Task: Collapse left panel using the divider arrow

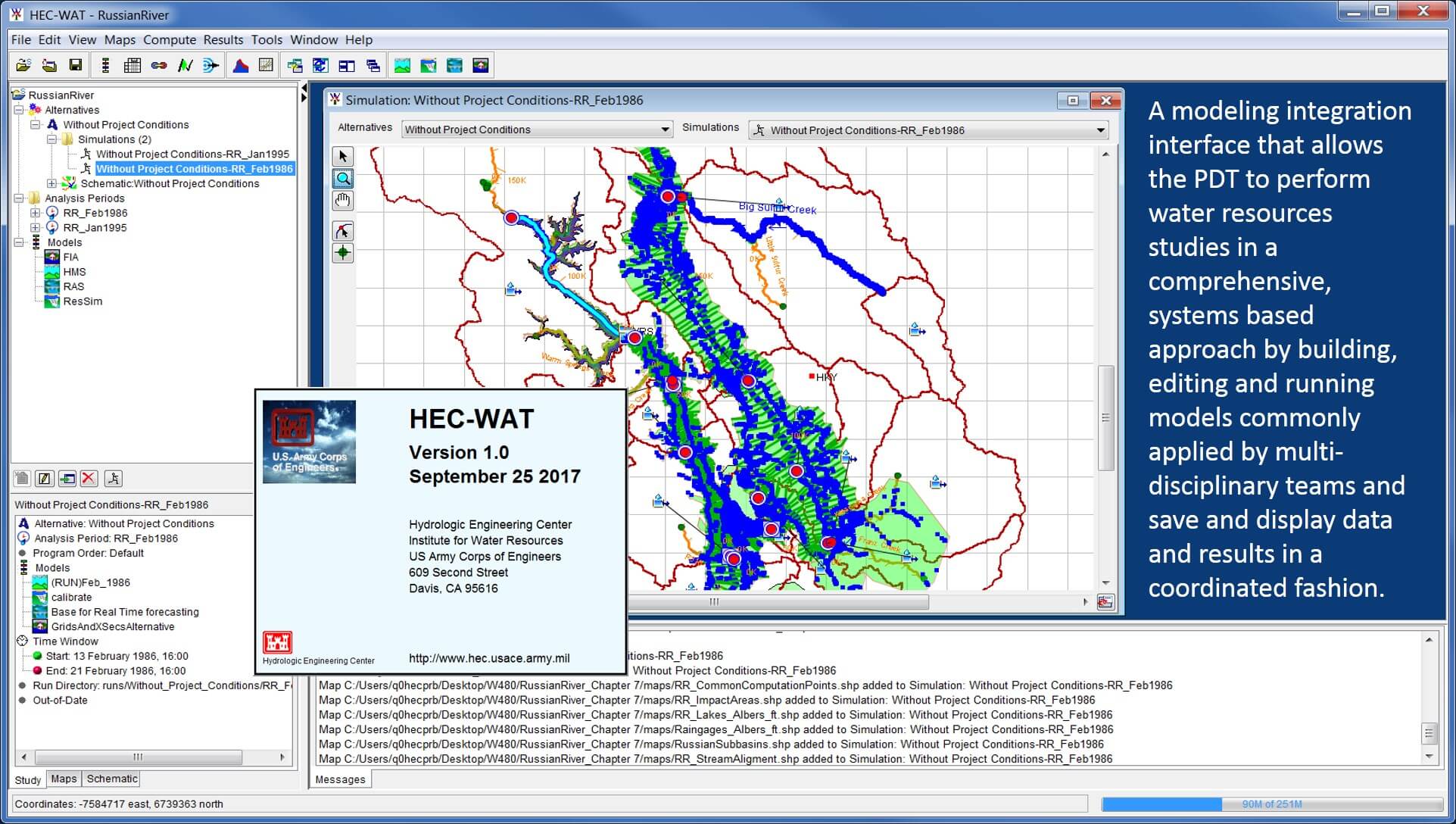Action: point(304,88)
